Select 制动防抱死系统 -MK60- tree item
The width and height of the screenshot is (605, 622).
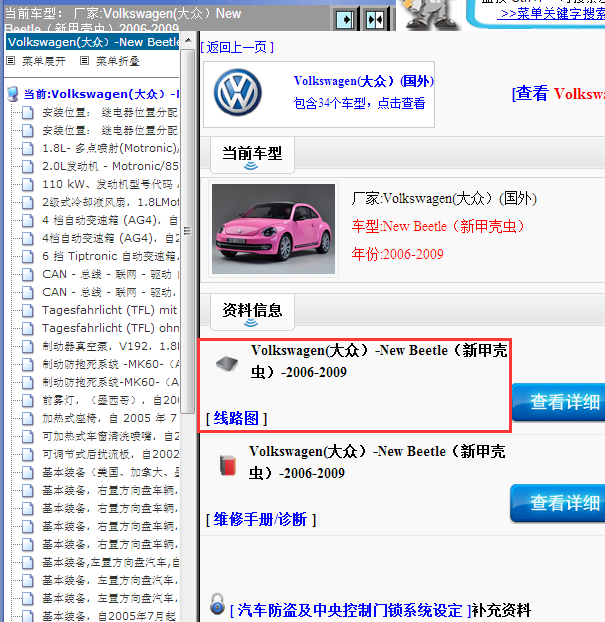click(x=110, y=364)
